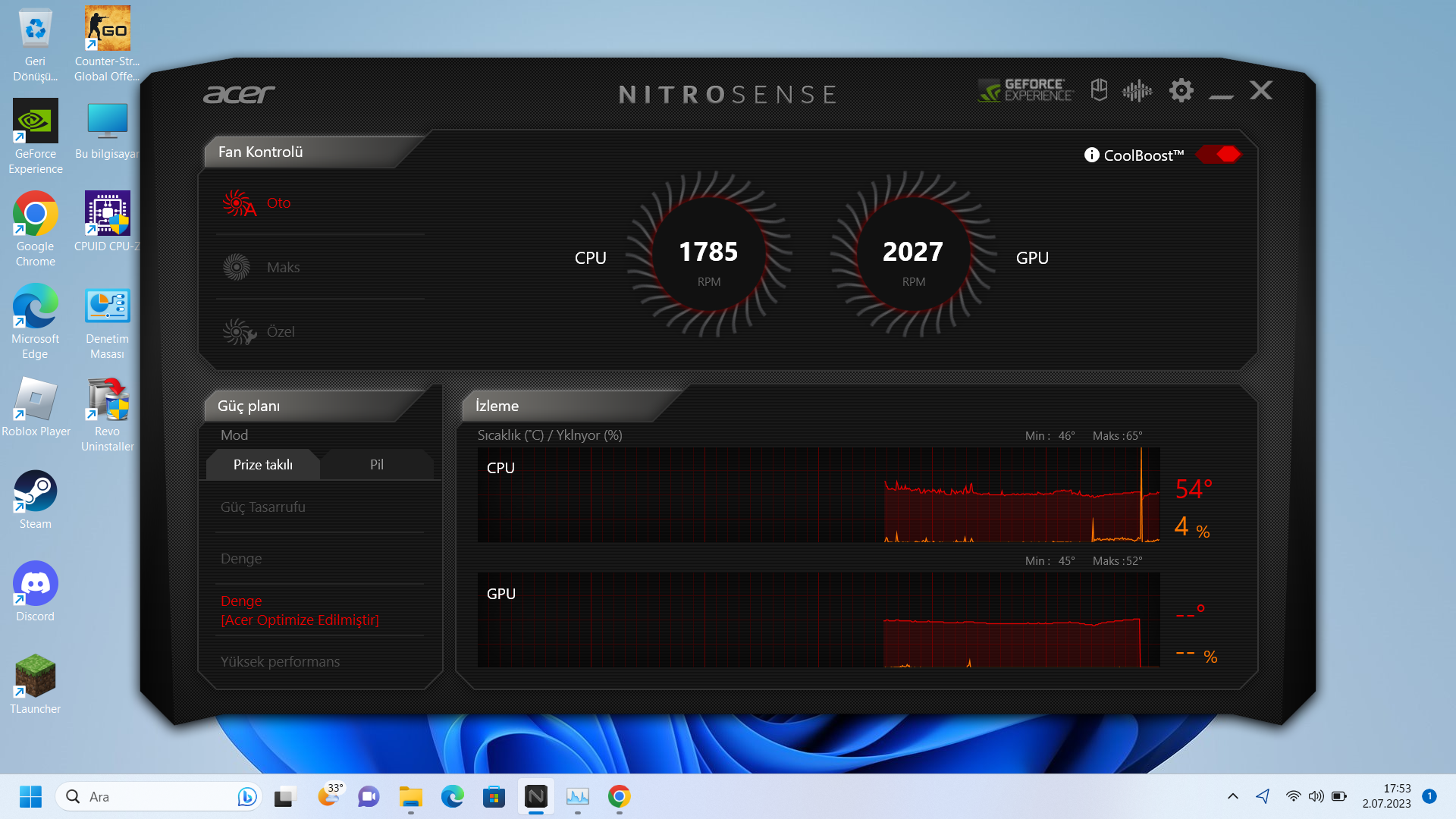This screenshot has width=1456, height=819.
Task: Open Revo Uninstaller desktop shortcut
Action: coord(107,414)
